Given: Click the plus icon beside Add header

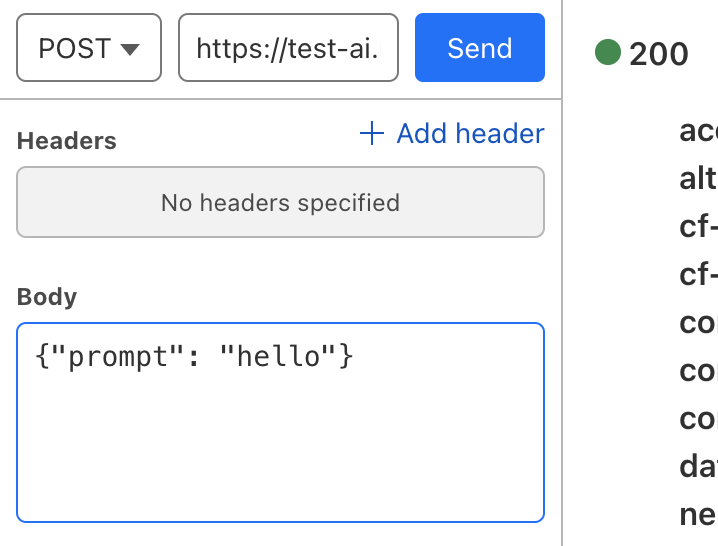Looking at the screenshot, I should [x=372, y=134].
